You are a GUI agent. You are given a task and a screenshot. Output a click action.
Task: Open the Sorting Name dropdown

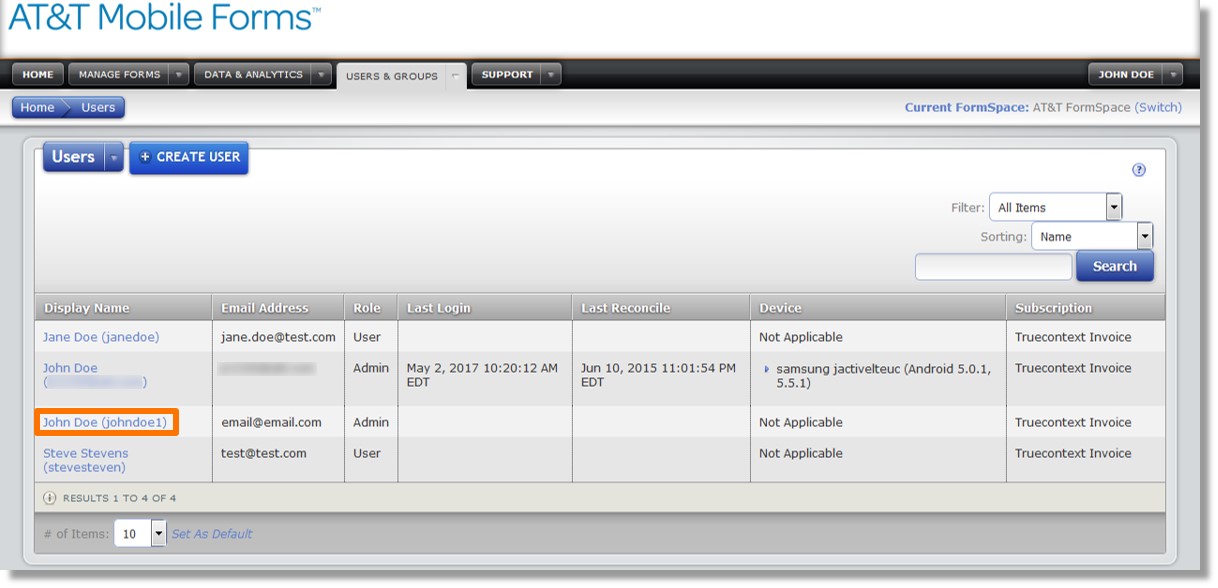point(1091,236)
